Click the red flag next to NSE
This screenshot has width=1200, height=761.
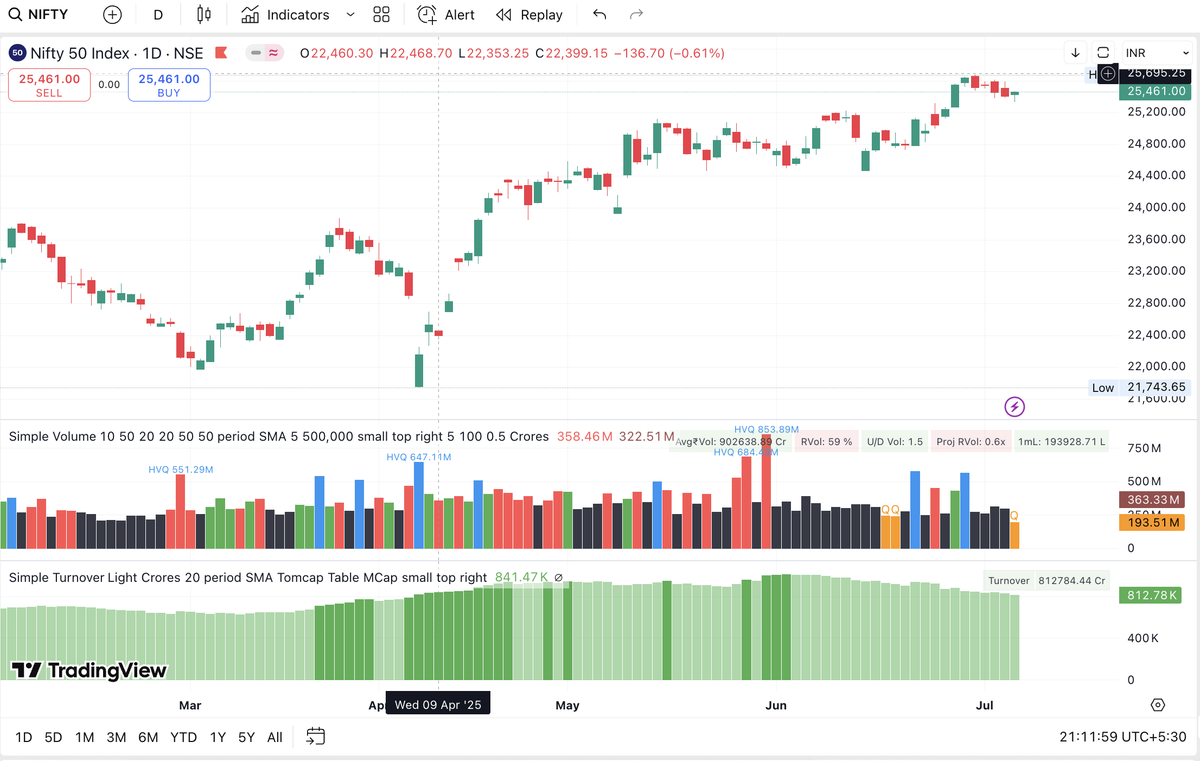coord(220,53)
